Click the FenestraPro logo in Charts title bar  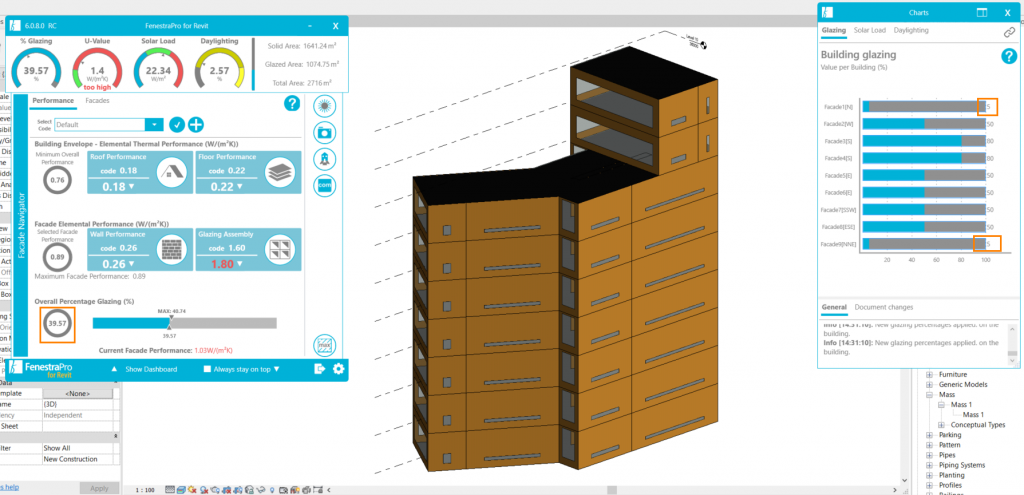(827, 12)
